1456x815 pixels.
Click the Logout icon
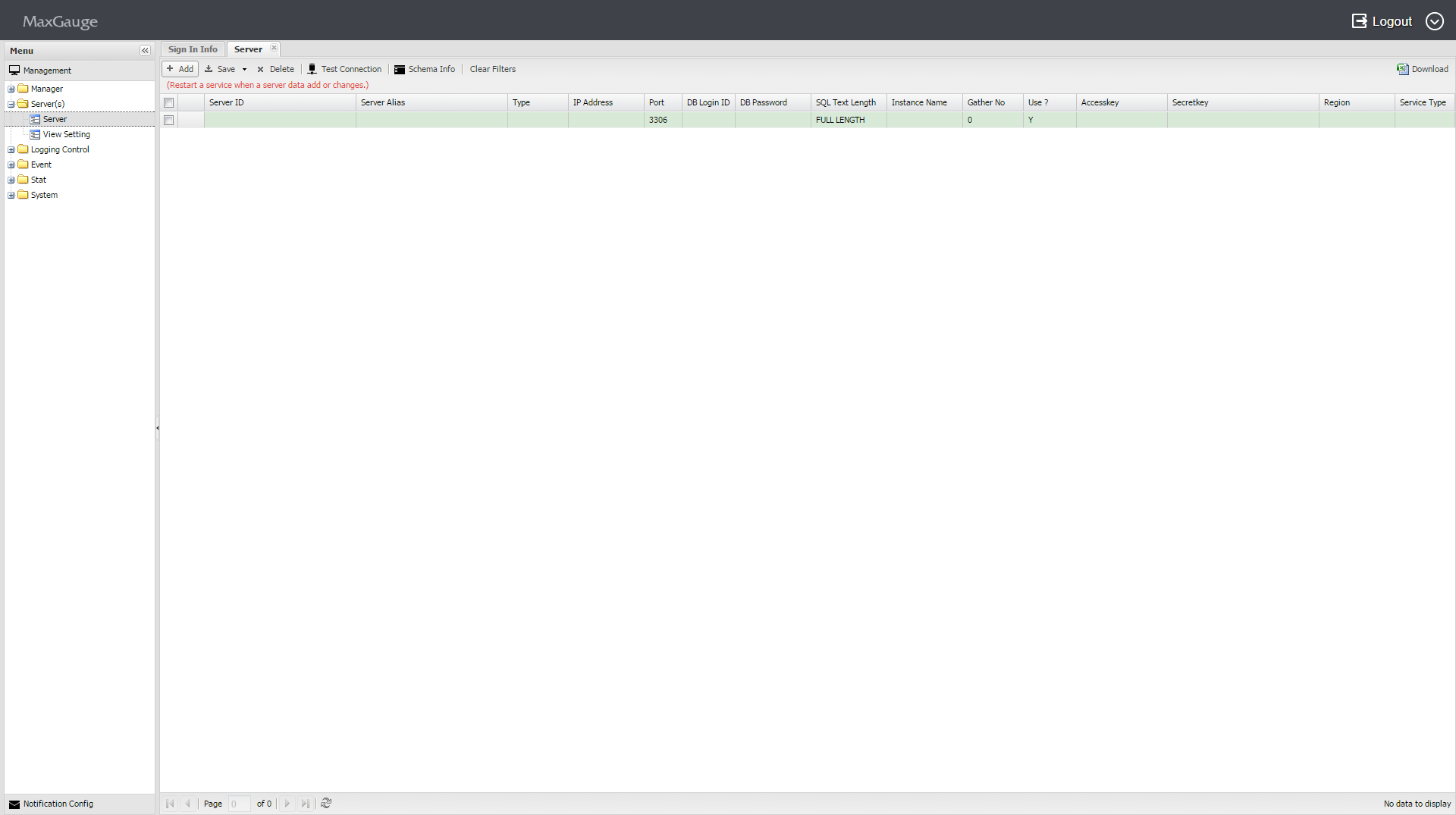pos(1359,21)
